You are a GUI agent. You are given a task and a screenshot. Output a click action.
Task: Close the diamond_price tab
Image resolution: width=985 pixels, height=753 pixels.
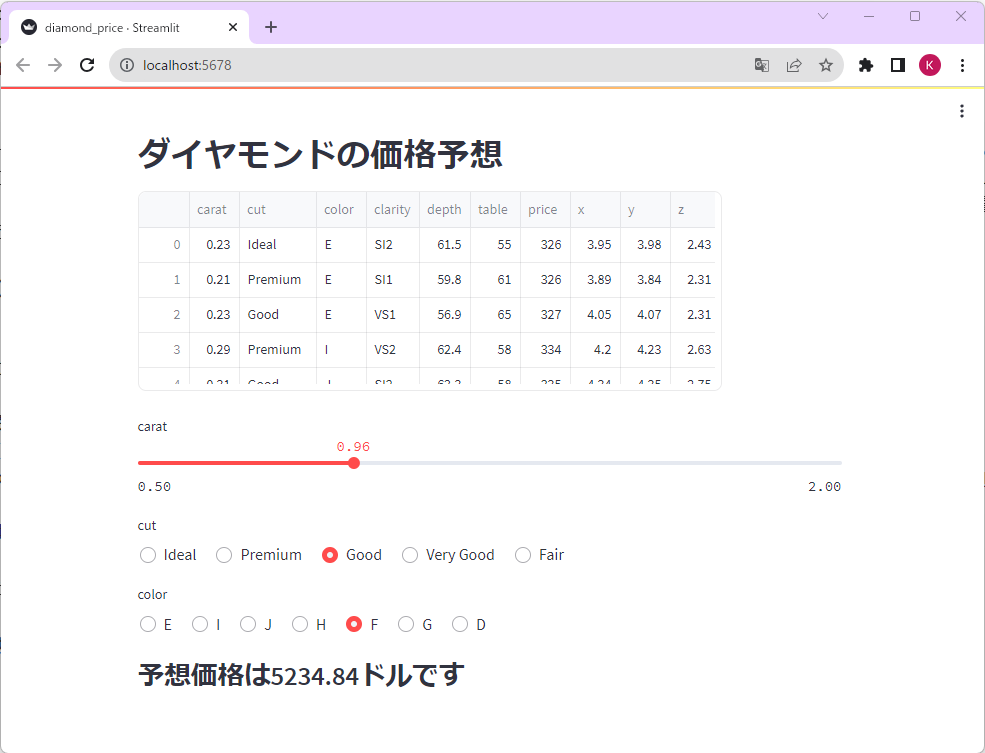coord(232,27)
